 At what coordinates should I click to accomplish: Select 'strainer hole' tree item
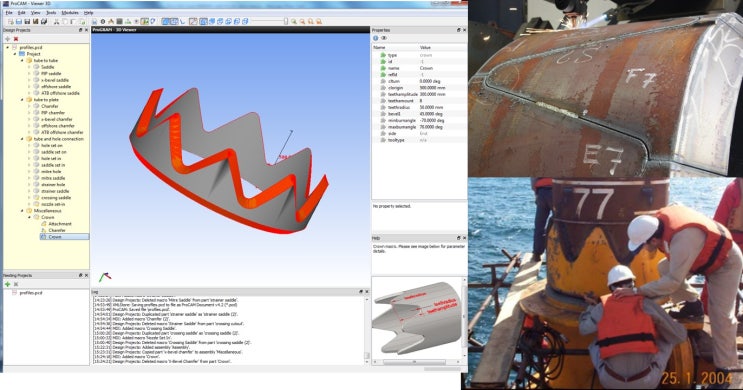point(53,184)
